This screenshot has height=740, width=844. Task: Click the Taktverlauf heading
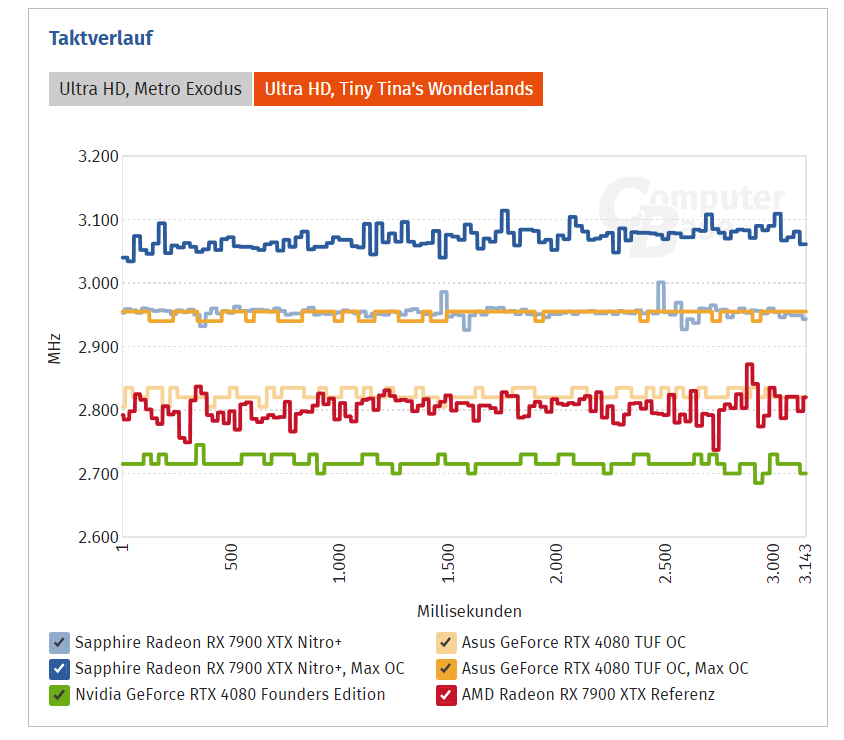tap(101, 39)
